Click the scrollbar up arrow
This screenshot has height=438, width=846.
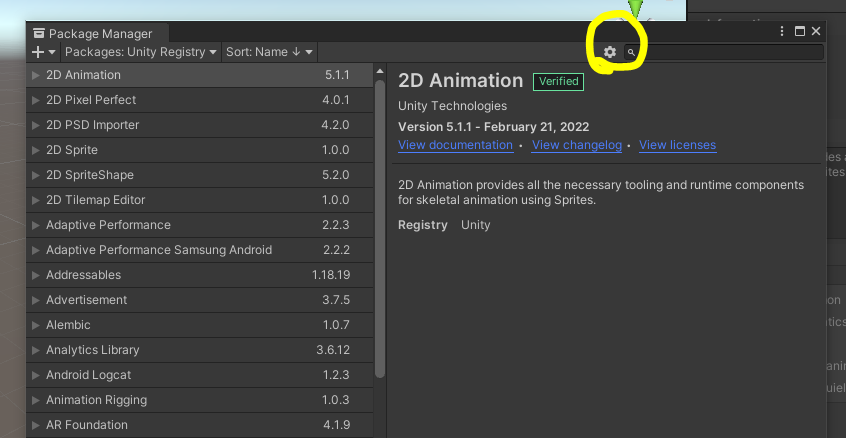pos(380,71)
